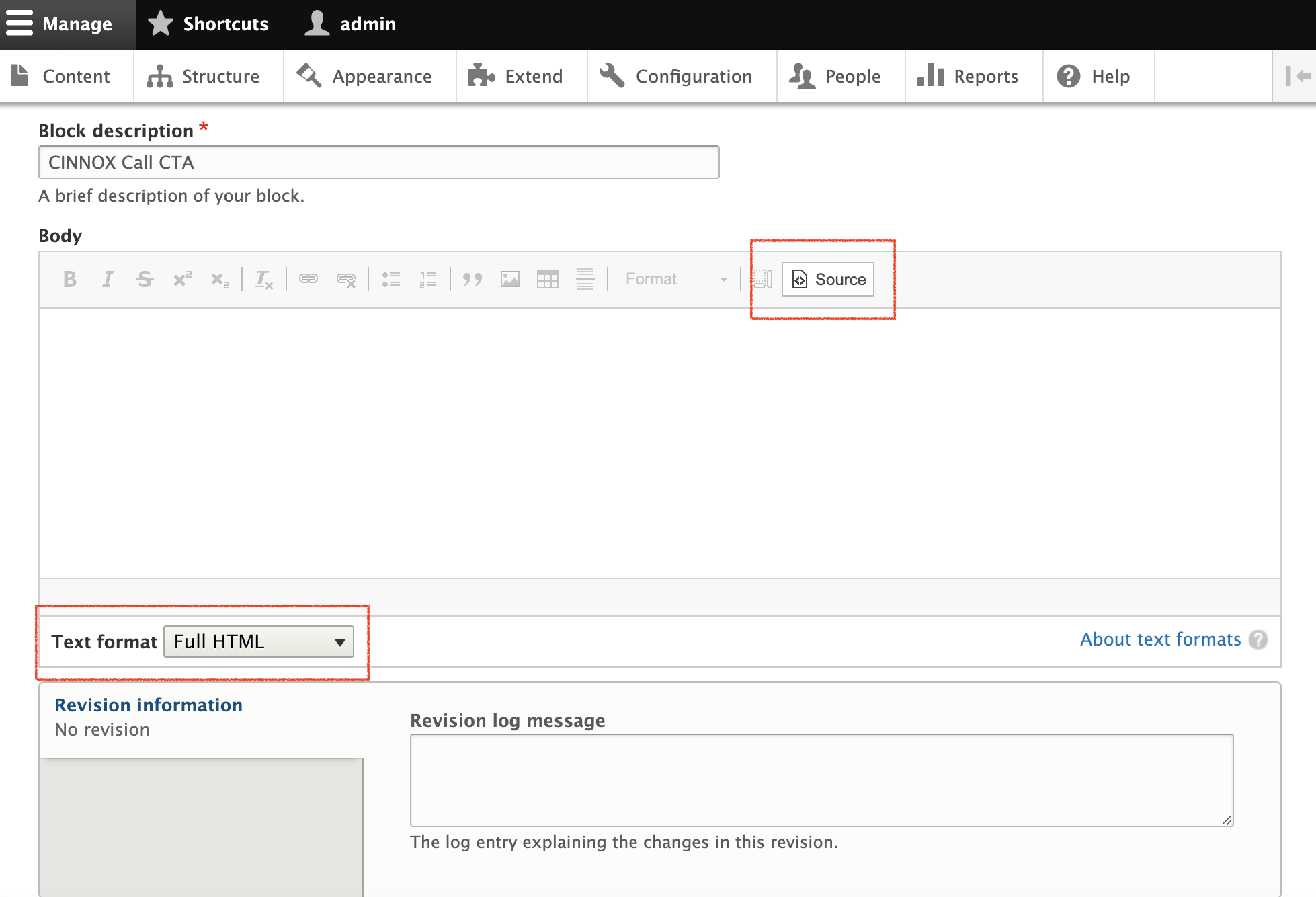1316x897 pixels.
Task: Toggle Italic formatting in editor toolbar
Action: pyautogui.click(x=108, y=279)
